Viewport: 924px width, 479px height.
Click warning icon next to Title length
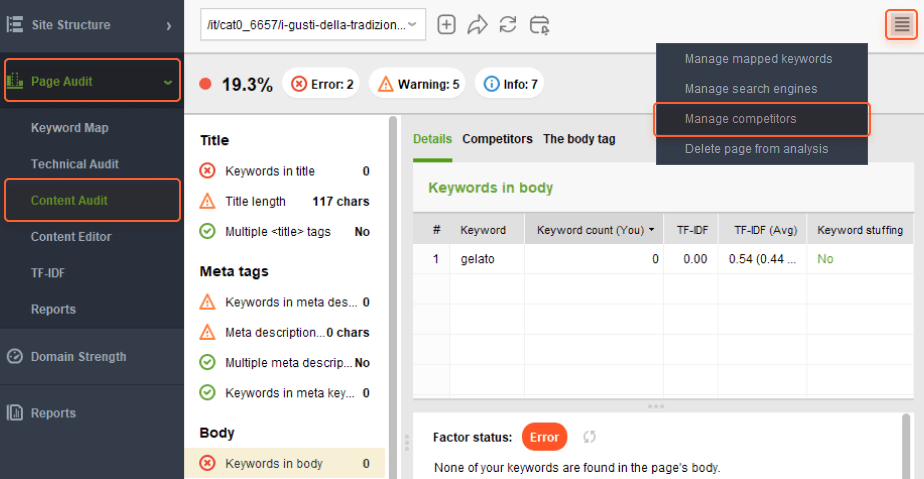coord(207,201)
